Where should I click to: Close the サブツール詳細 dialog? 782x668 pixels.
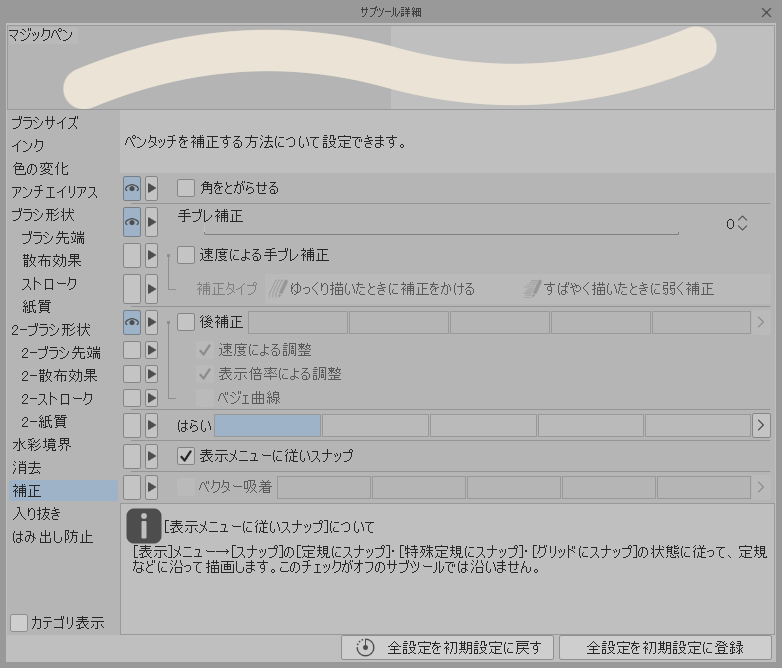tap(767, 12)
